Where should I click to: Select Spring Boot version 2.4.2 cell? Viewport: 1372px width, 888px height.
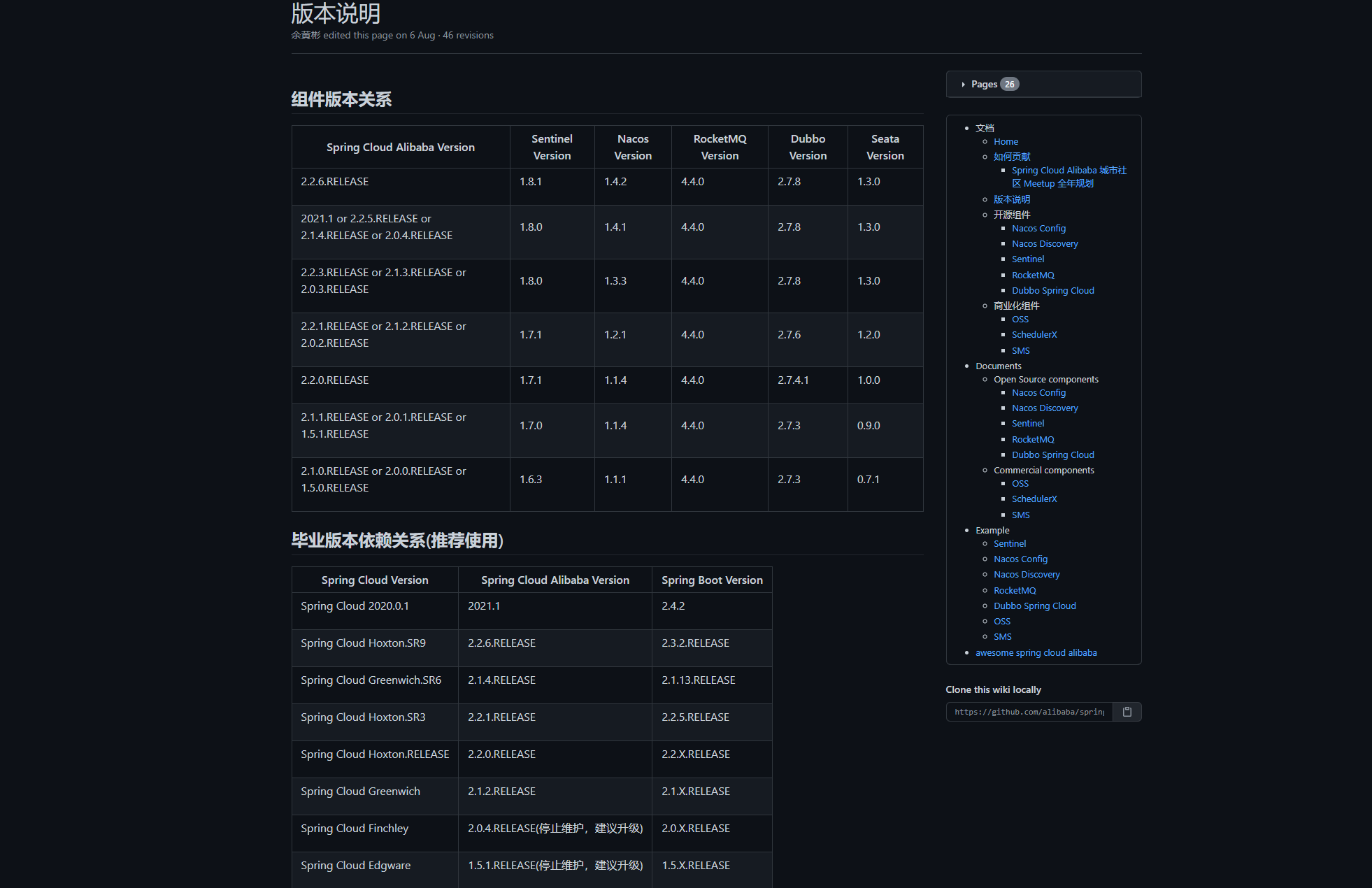(712, 611)
